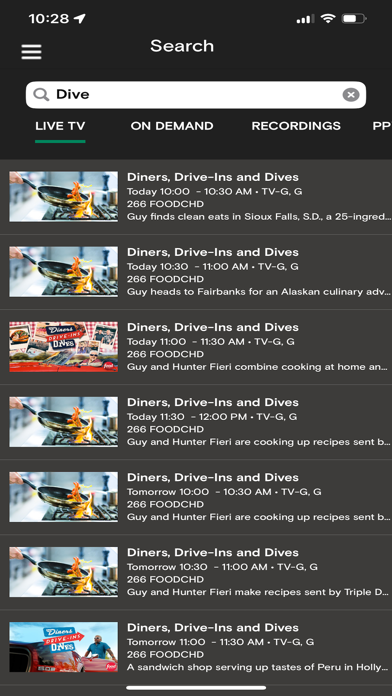Tap the magnifying glass search icon

click(x=41, y=95)
